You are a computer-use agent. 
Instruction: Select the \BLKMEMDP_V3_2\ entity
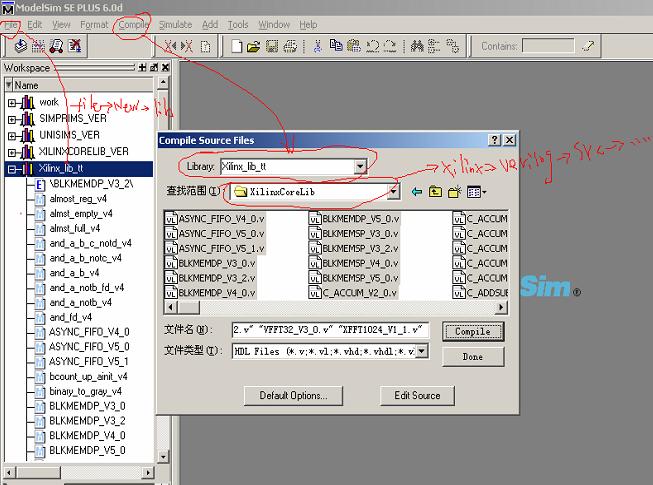pyautogui.click(x=91, y=184)
